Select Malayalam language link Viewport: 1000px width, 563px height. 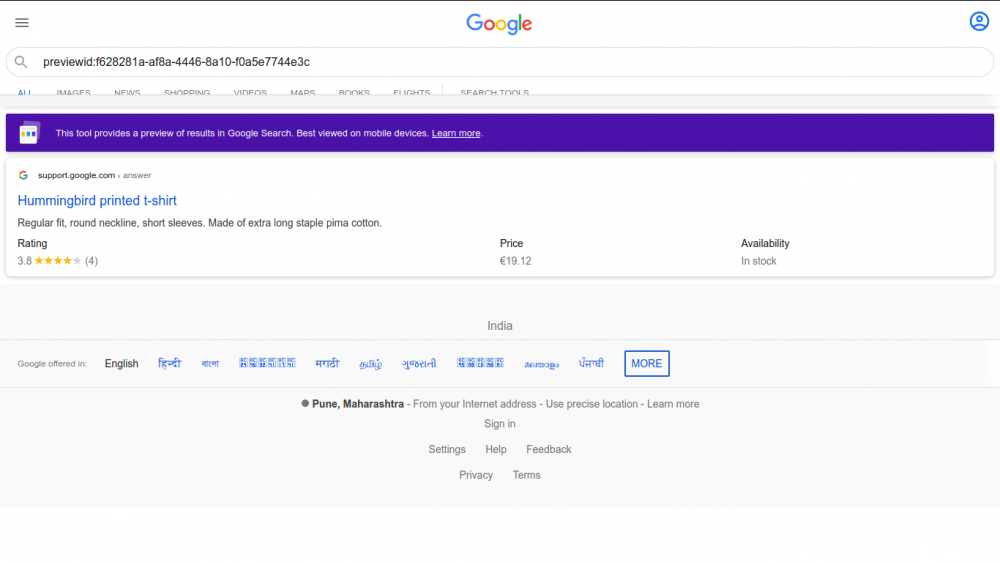541,364
